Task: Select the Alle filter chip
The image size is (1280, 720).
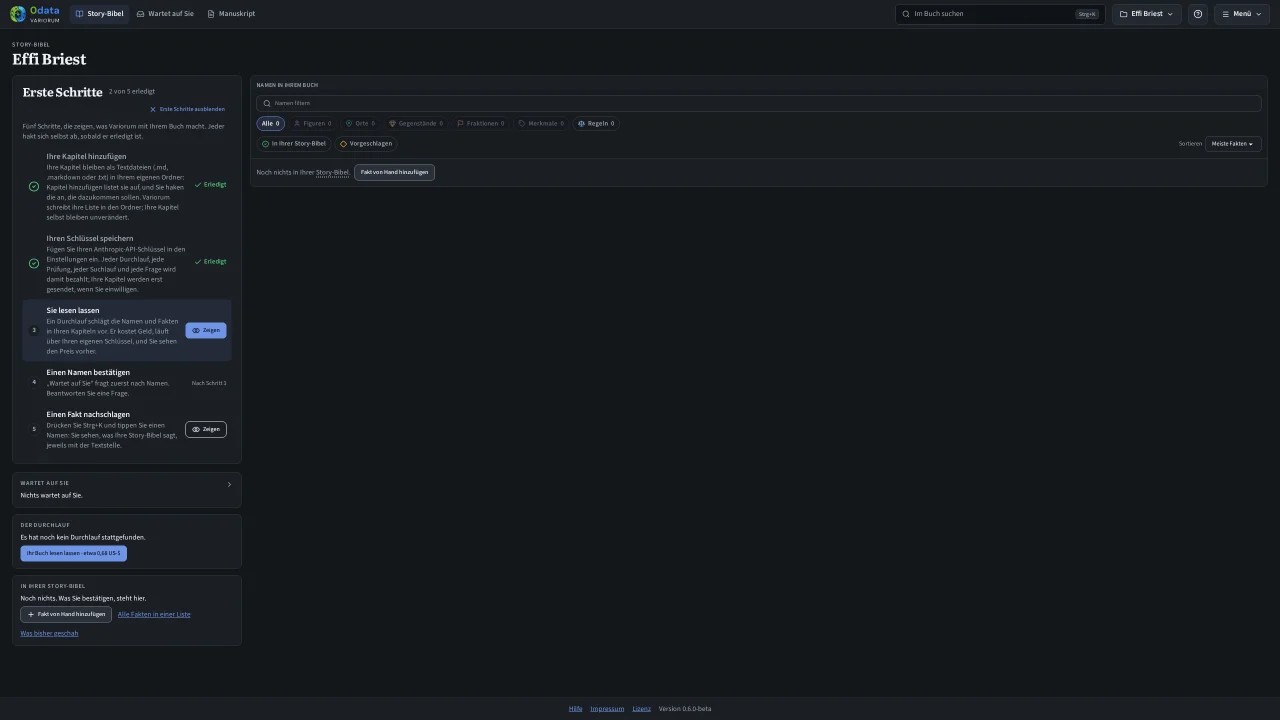Action: pos(271,124)
